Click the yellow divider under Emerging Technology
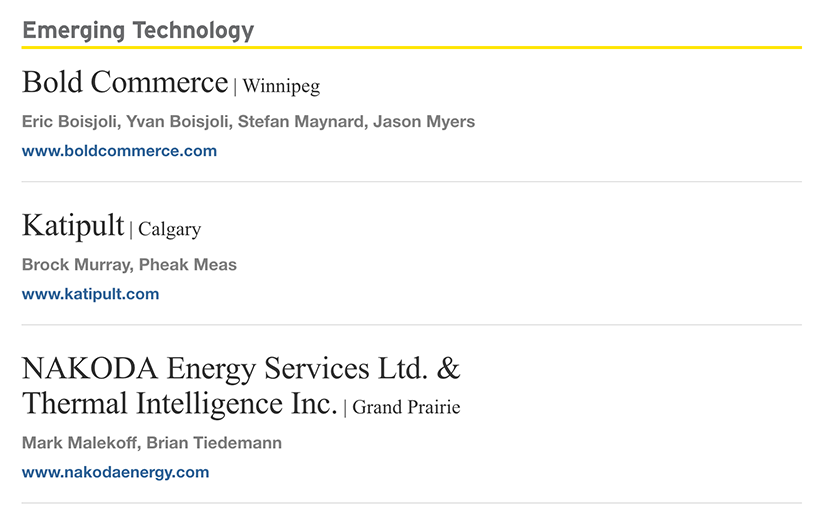Screen dimensions: 823x524 point(412,47)
